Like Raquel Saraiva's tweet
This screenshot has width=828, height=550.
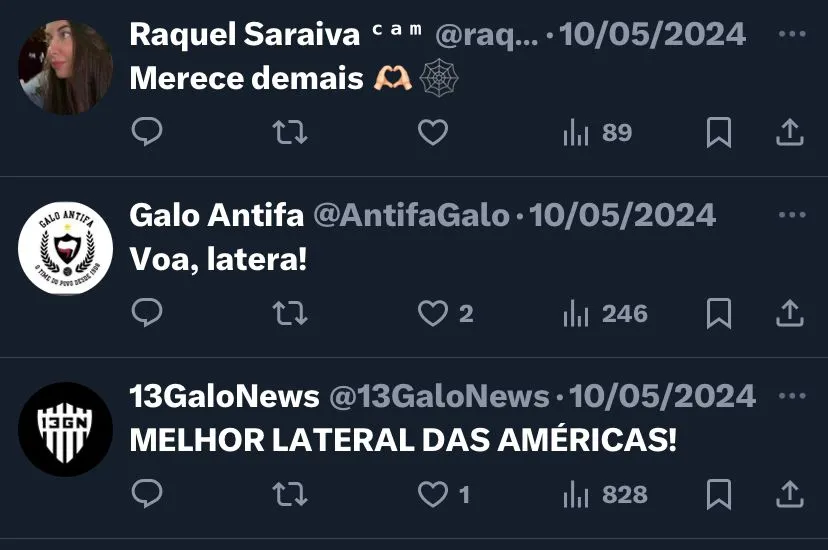433,132
